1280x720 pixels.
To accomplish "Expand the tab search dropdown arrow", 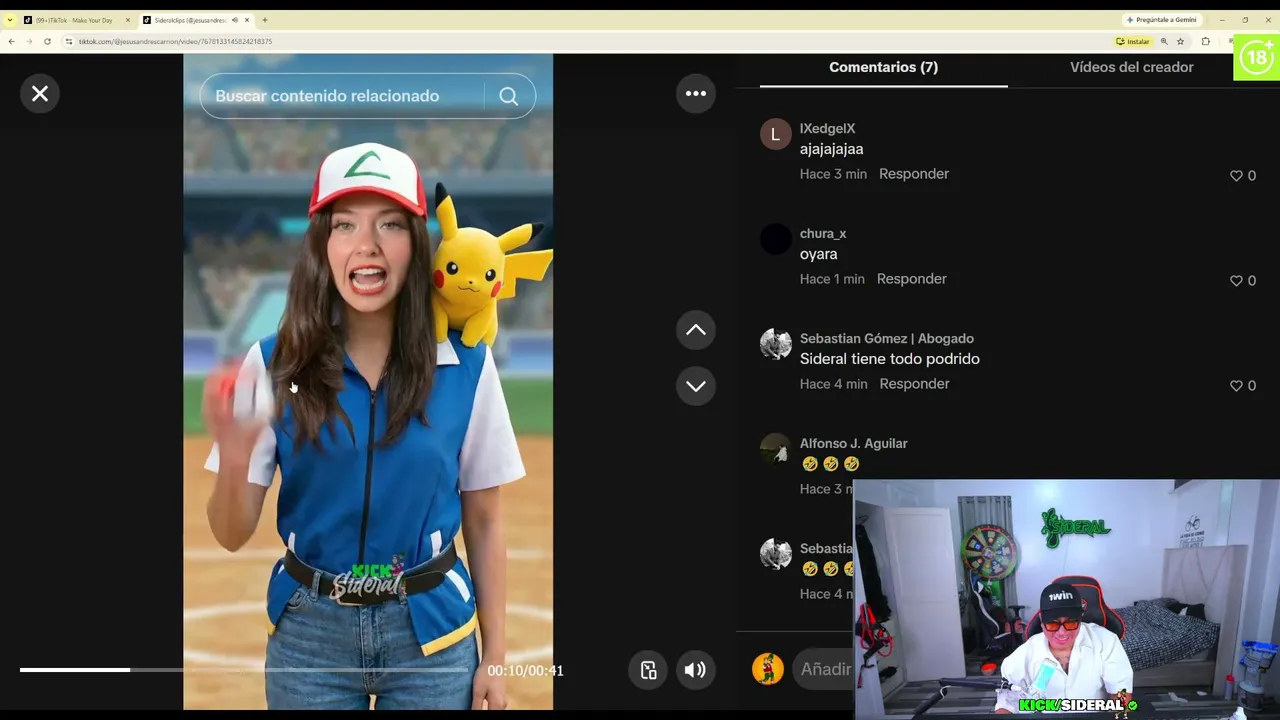I will (9, 20).
